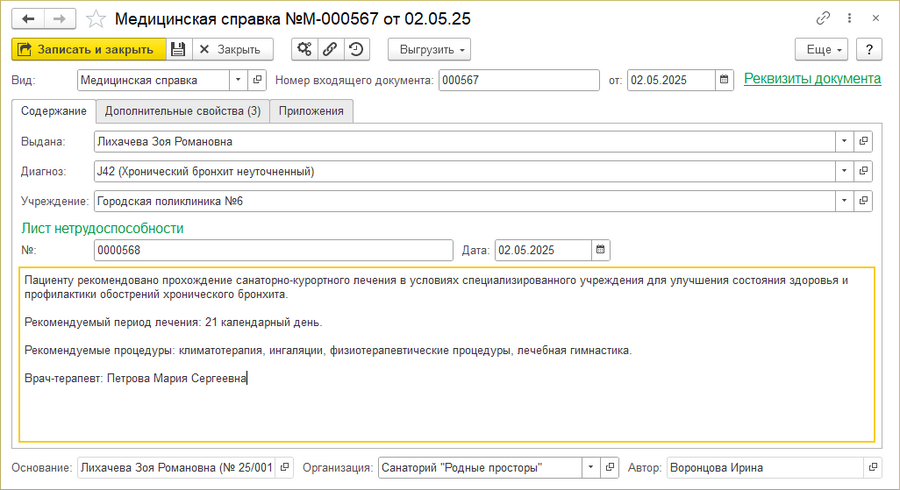Click the sick leave number field 0000568

[274, 250]
